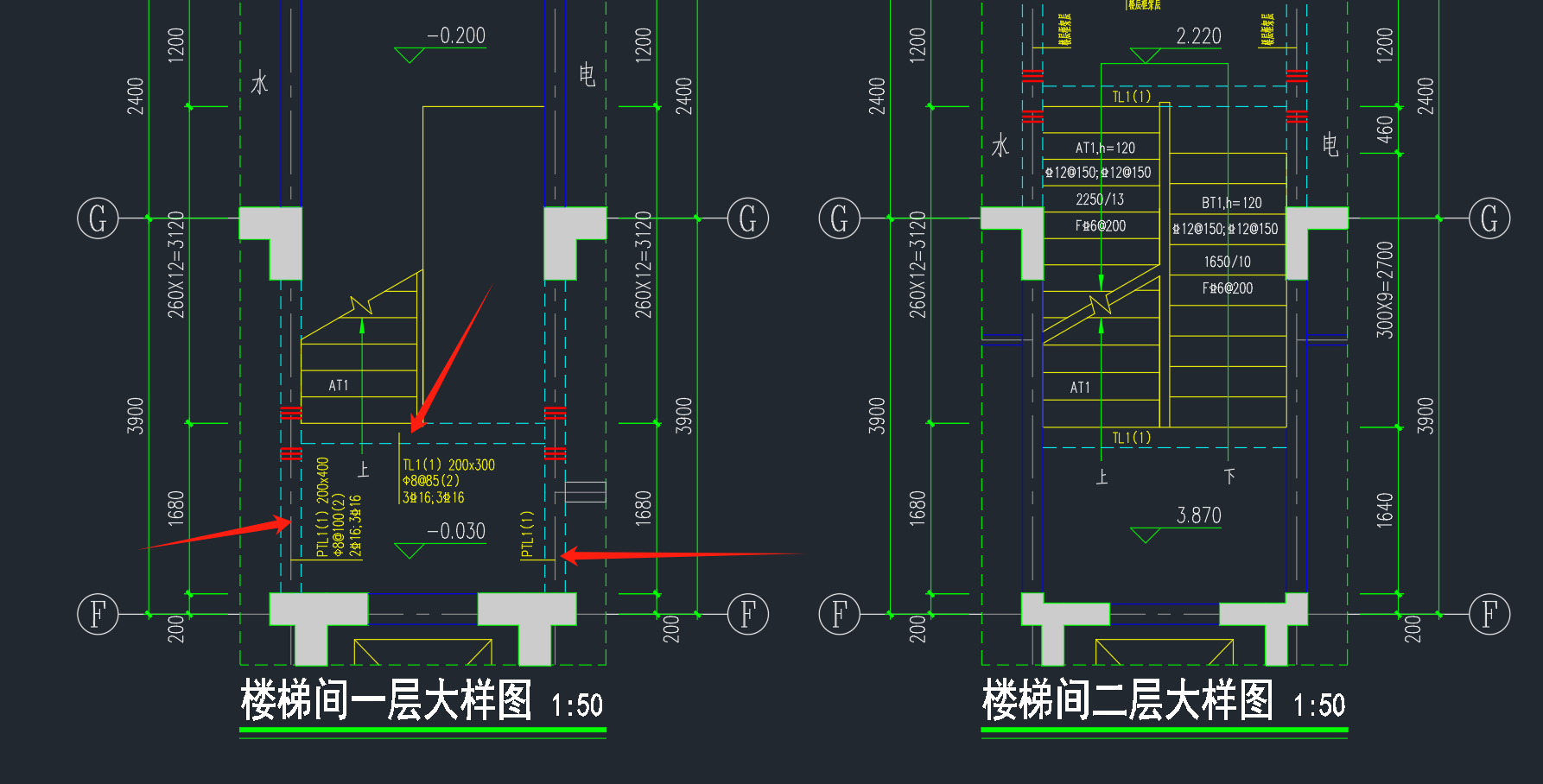Select the 3.870 elevation label
The width and height of the screenshot is (1543, 784).
coord(1199,516)
